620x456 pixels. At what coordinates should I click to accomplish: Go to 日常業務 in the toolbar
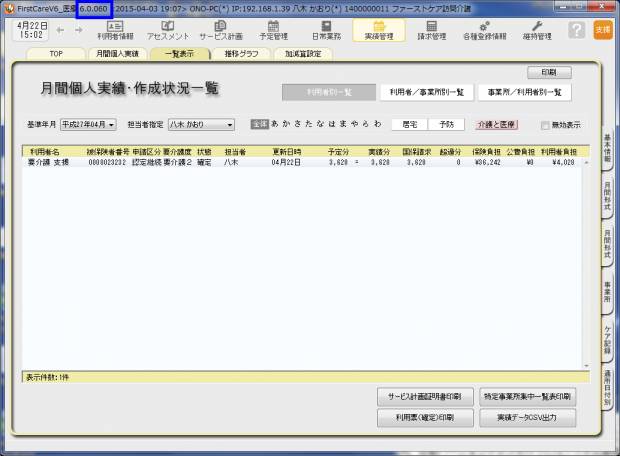coord(326,30)
